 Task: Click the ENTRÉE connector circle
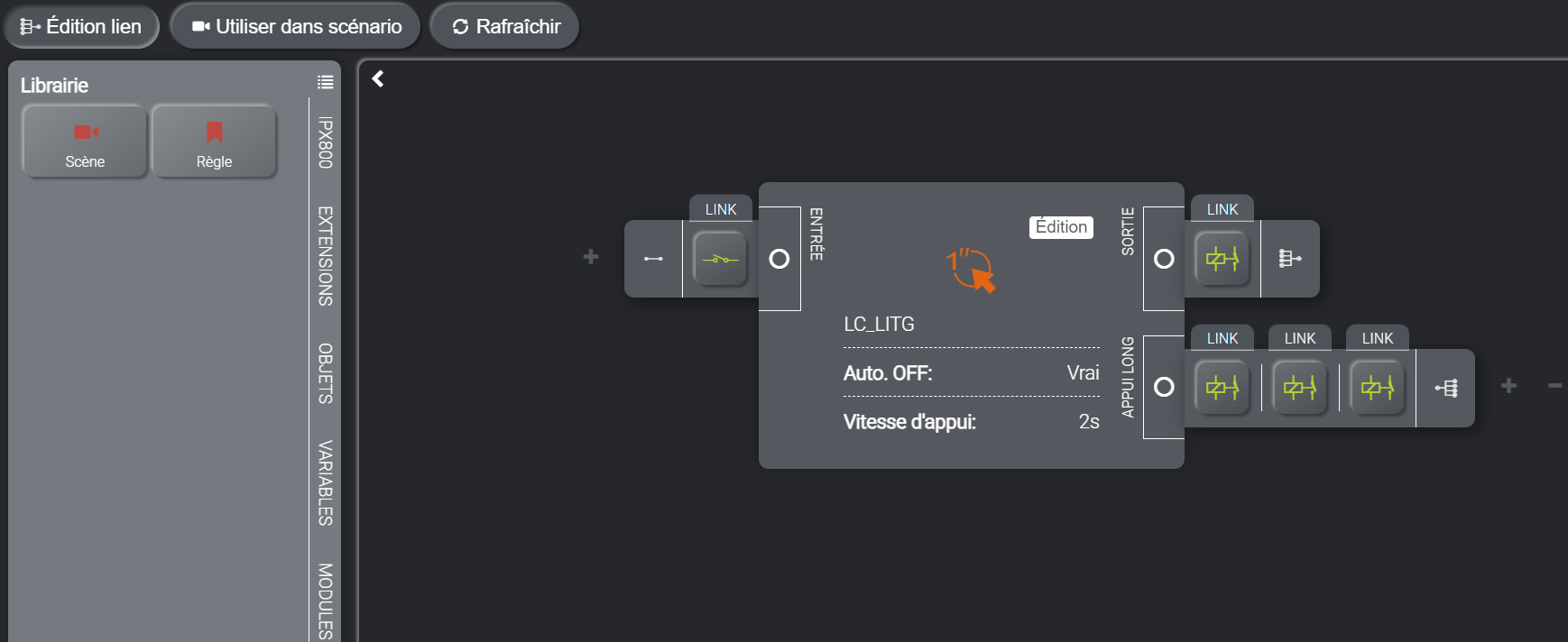(x=779, y=259)
